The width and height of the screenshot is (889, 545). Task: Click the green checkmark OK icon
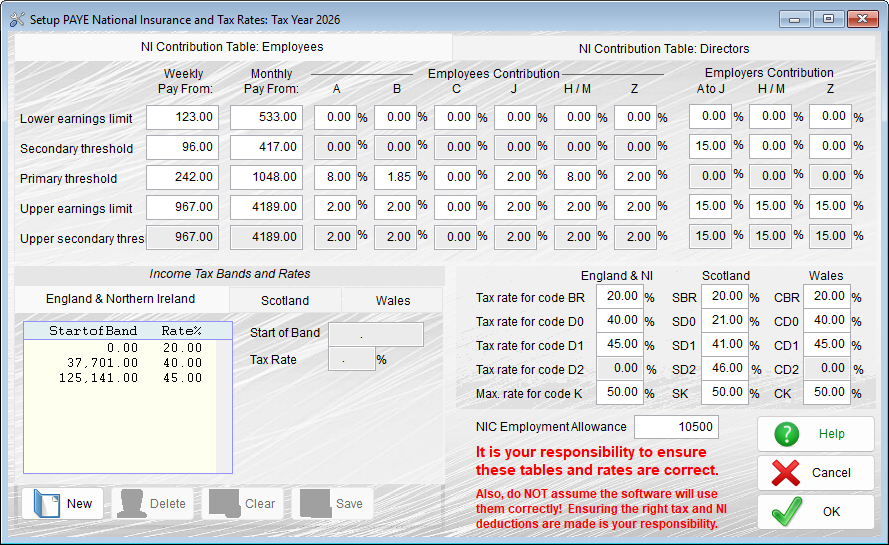pyautogui.click(x=786, y=512)
